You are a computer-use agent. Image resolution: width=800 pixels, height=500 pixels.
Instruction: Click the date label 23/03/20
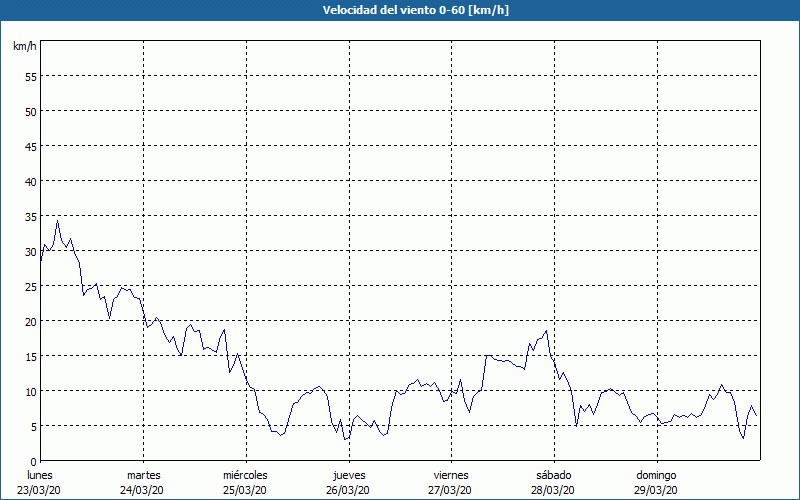point(39,490)
